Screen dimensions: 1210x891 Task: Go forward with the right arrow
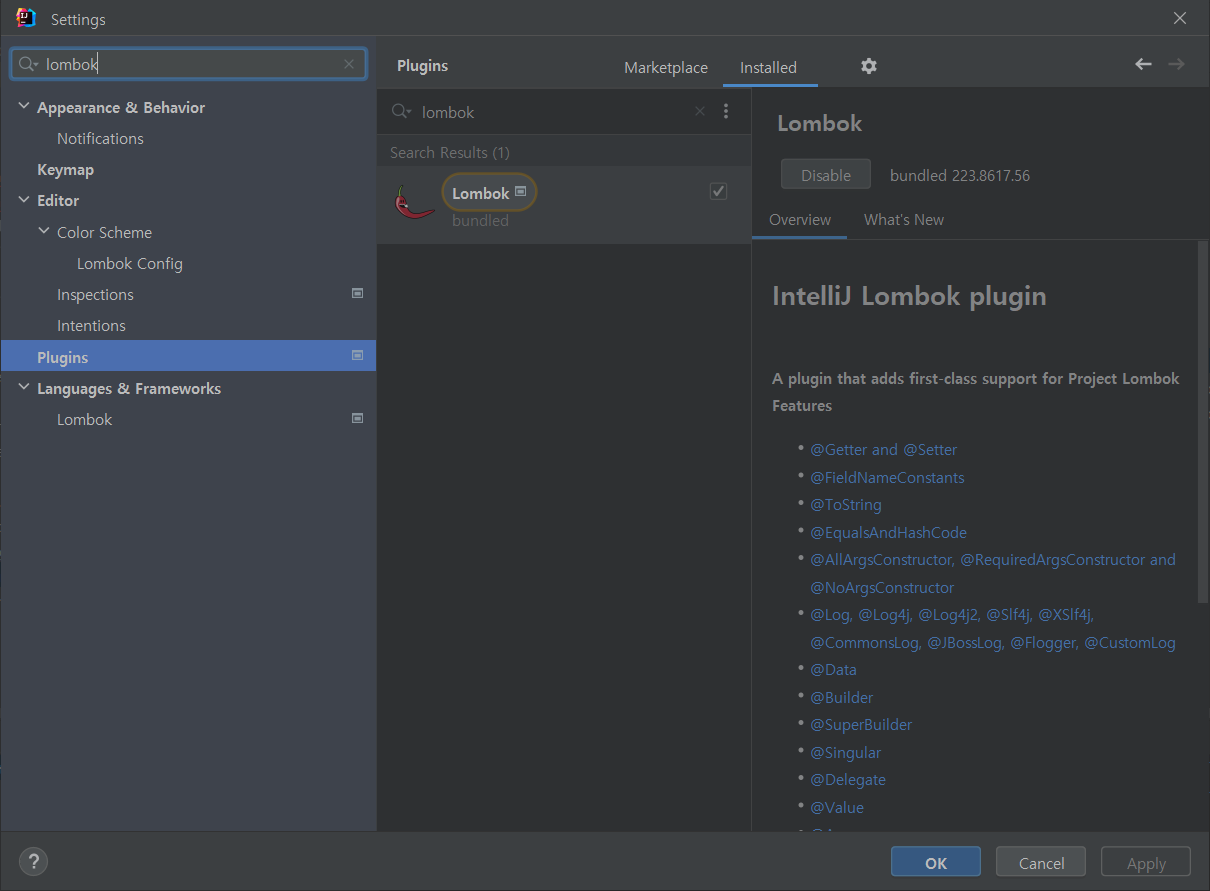(1176, 64)
